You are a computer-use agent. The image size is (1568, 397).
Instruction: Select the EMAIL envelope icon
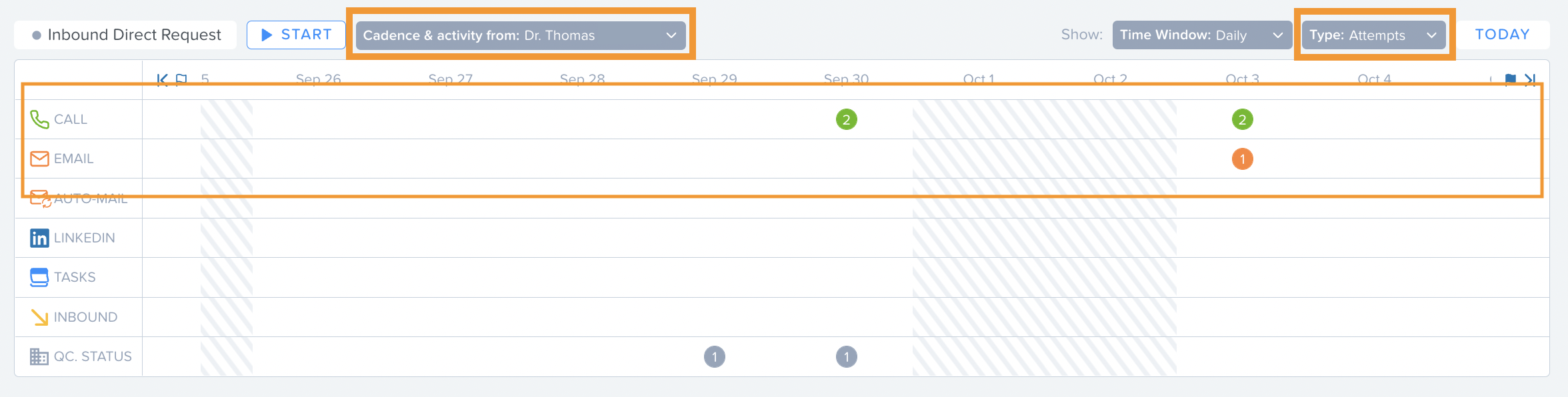[x=39, y=159]
